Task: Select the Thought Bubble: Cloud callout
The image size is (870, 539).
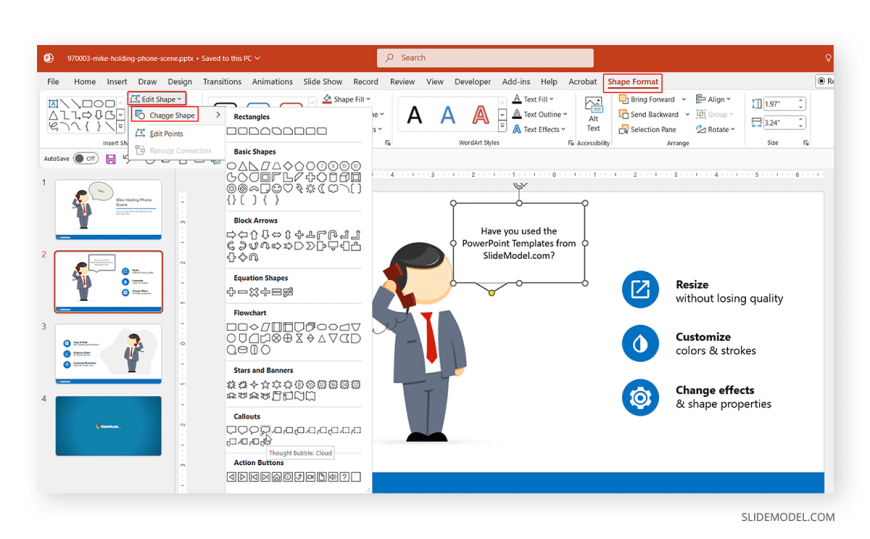Action: (x=265, y=430)
